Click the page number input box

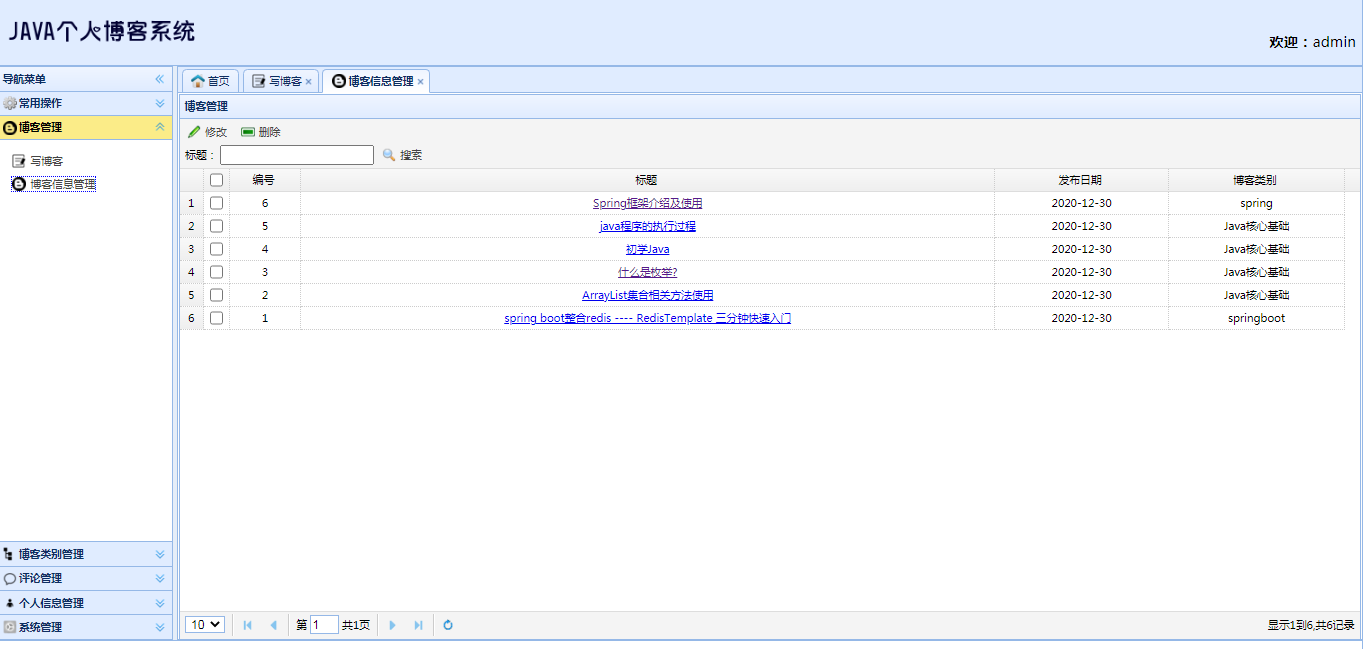324,625
